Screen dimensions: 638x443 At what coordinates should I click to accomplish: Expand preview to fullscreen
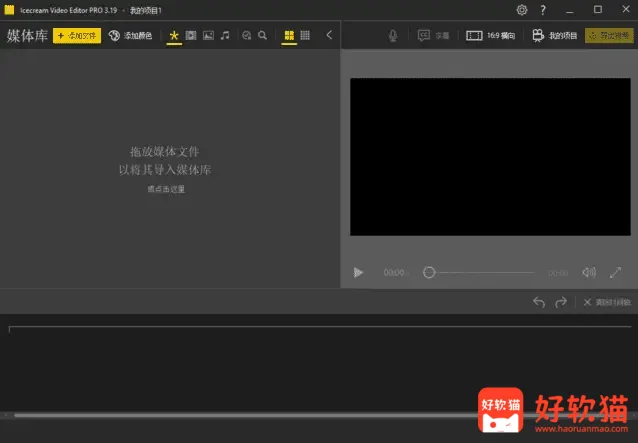click(615, 272)
